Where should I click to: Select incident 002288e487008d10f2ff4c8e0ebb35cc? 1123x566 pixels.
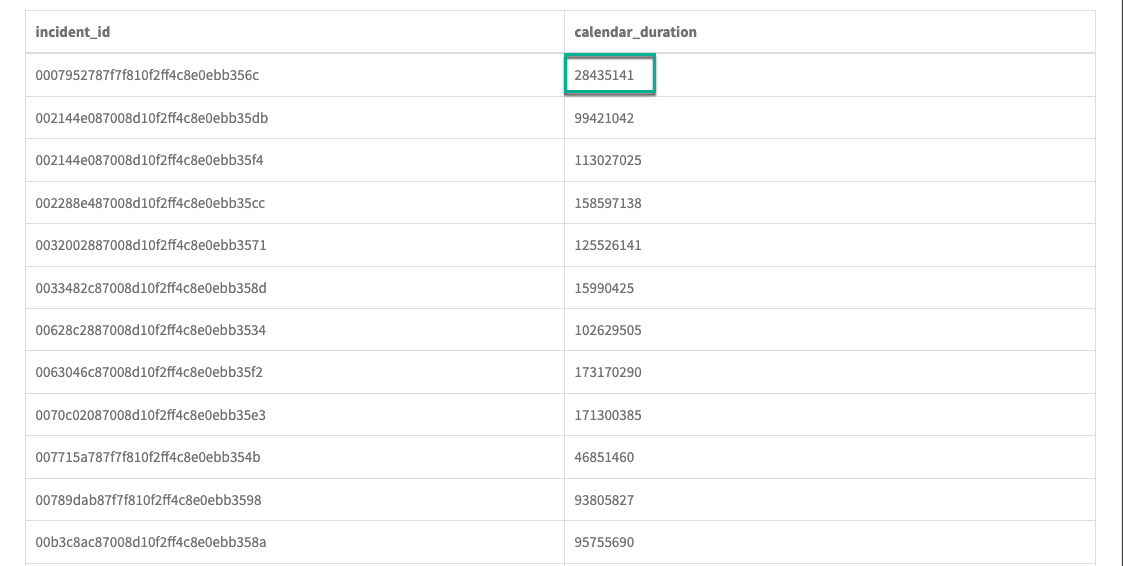point(150,203)
